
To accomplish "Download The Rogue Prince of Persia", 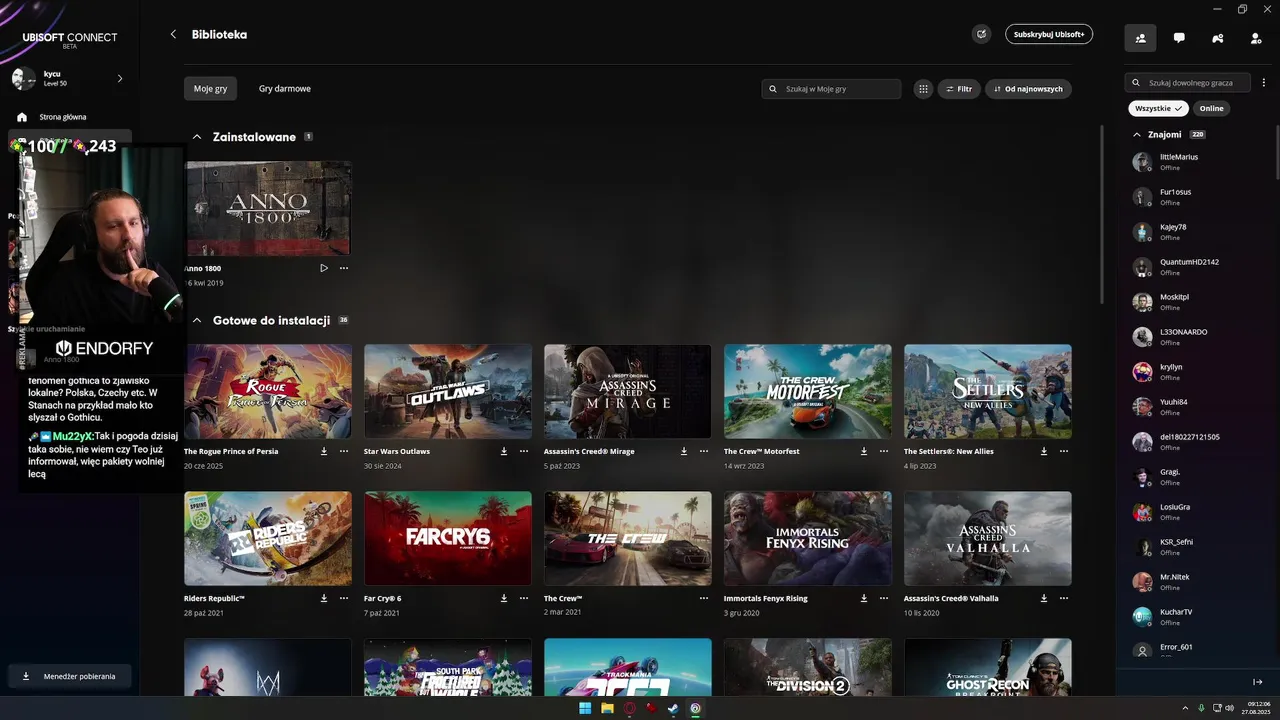I will 324,451.
